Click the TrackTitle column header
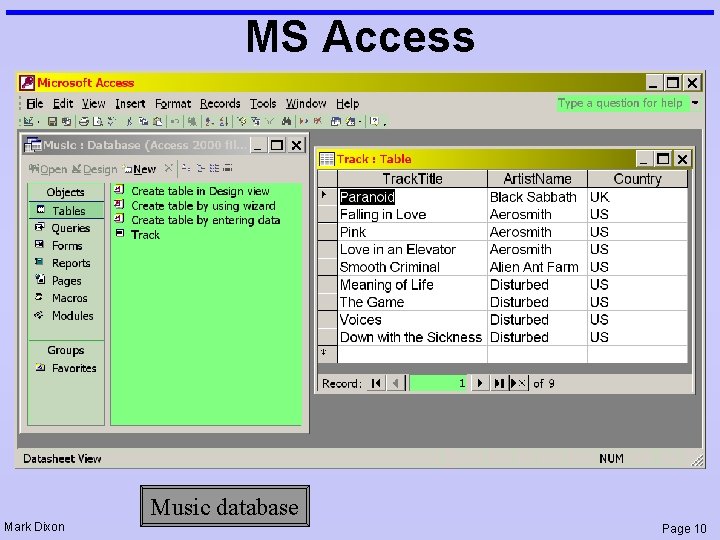The height and width of the screenshot is (540, 720). point(412,179)
